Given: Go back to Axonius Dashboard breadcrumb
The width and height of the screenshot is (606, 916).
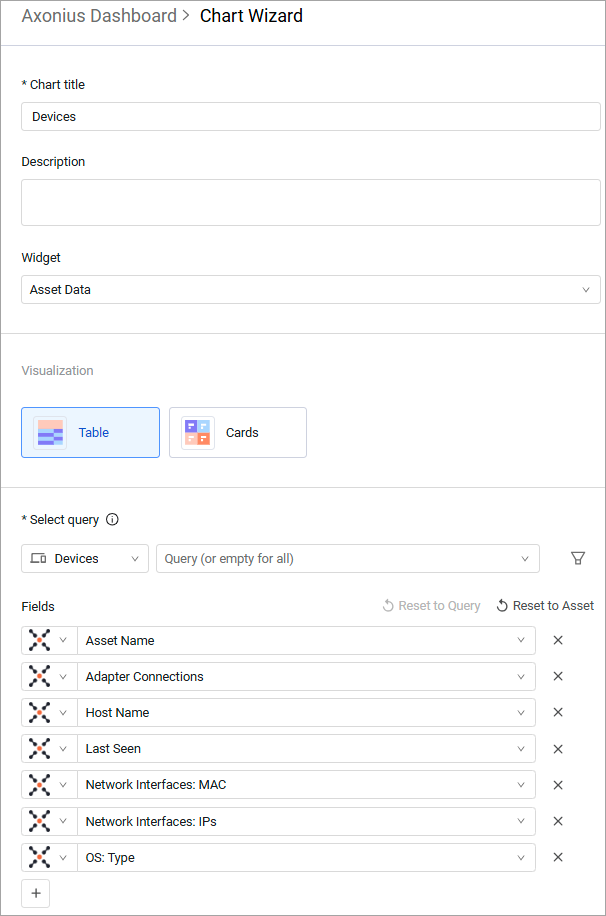Looking at the screenshot, I should pyautogui.click(x=99, y=16).
